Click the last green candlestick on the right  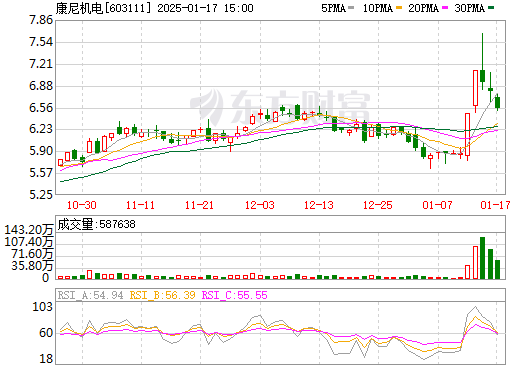tap(497, 102)
